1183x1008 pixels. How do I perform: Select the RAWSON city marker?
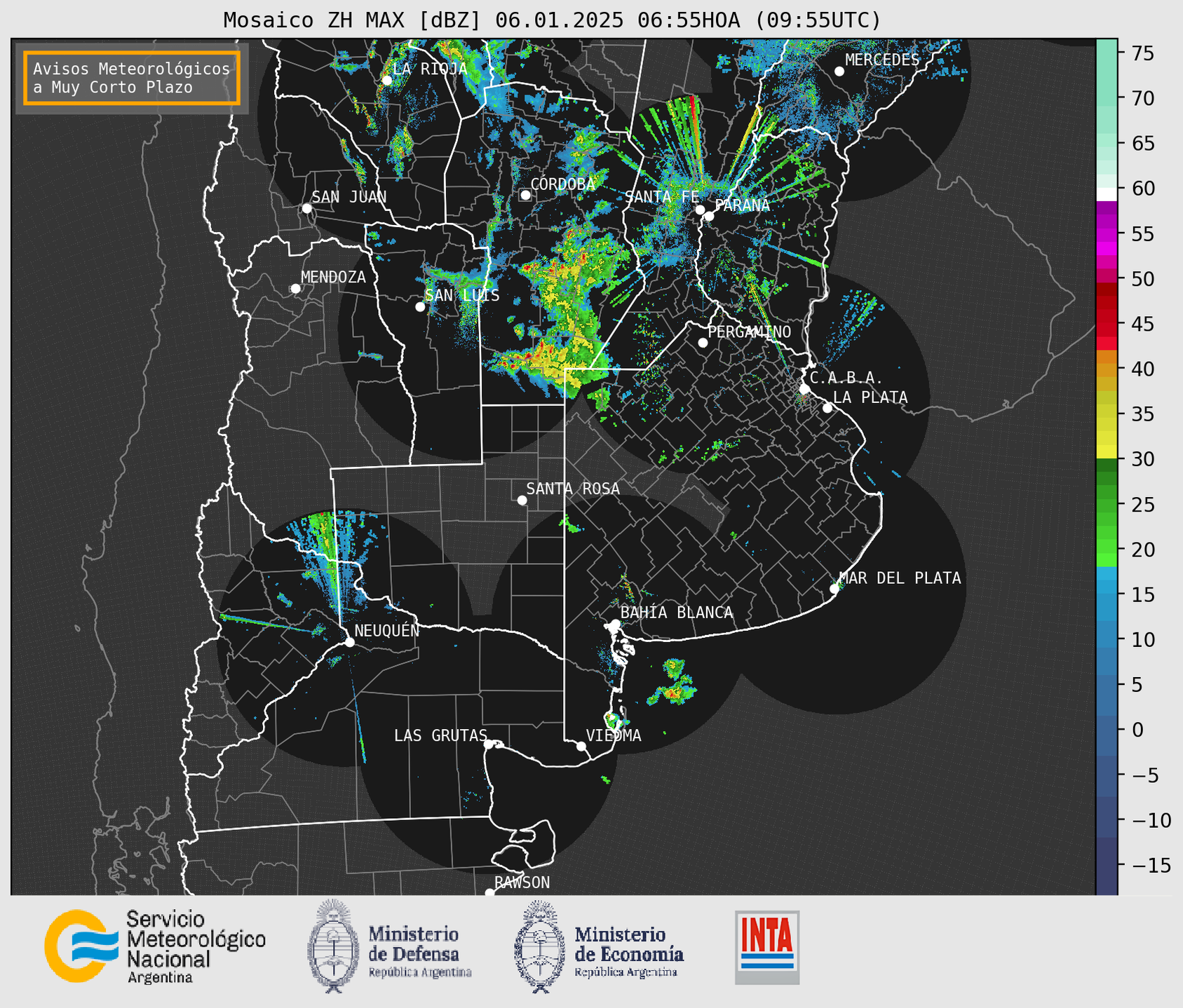(489, 893)
